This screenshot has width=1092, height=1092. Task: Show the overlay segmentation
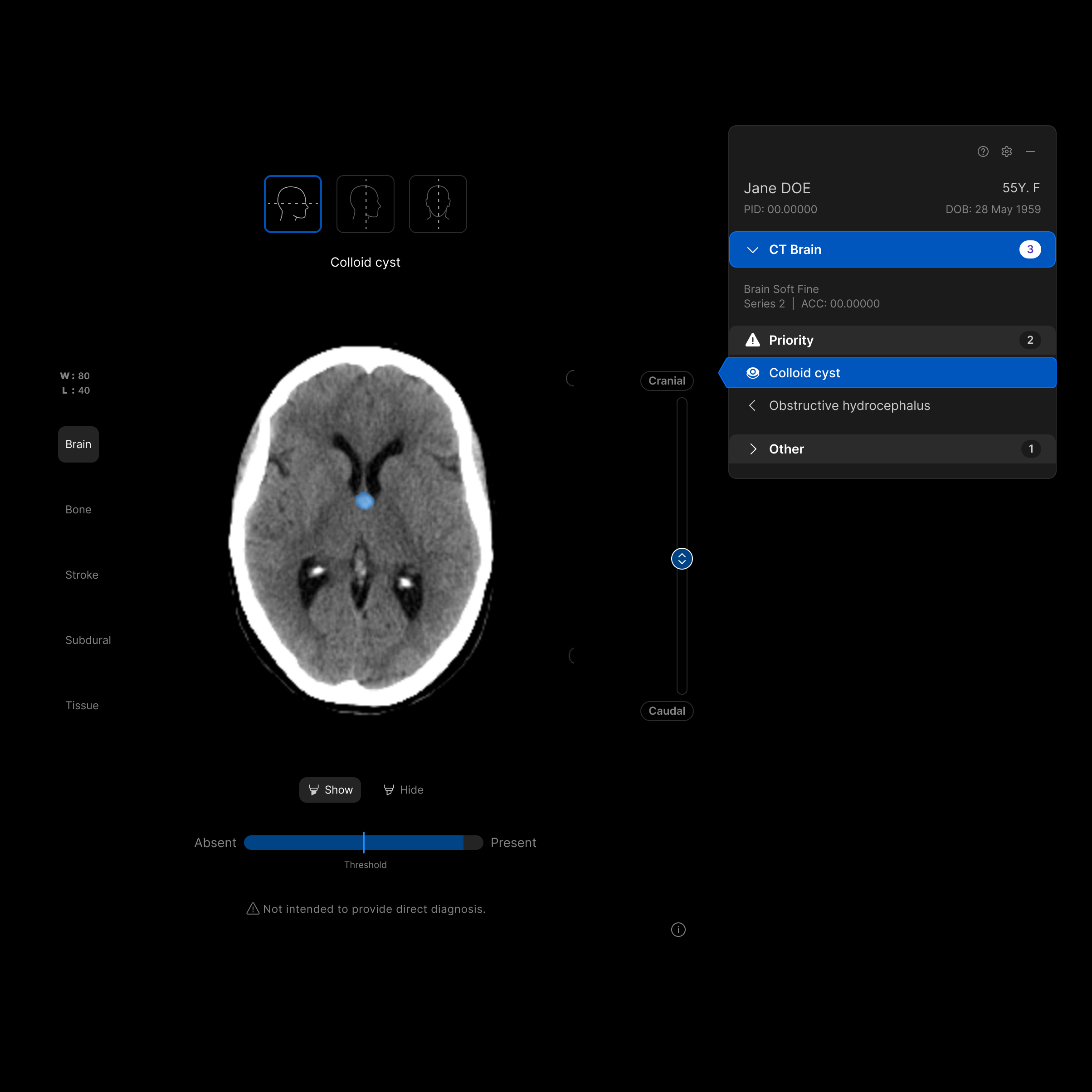click(330, 790)
